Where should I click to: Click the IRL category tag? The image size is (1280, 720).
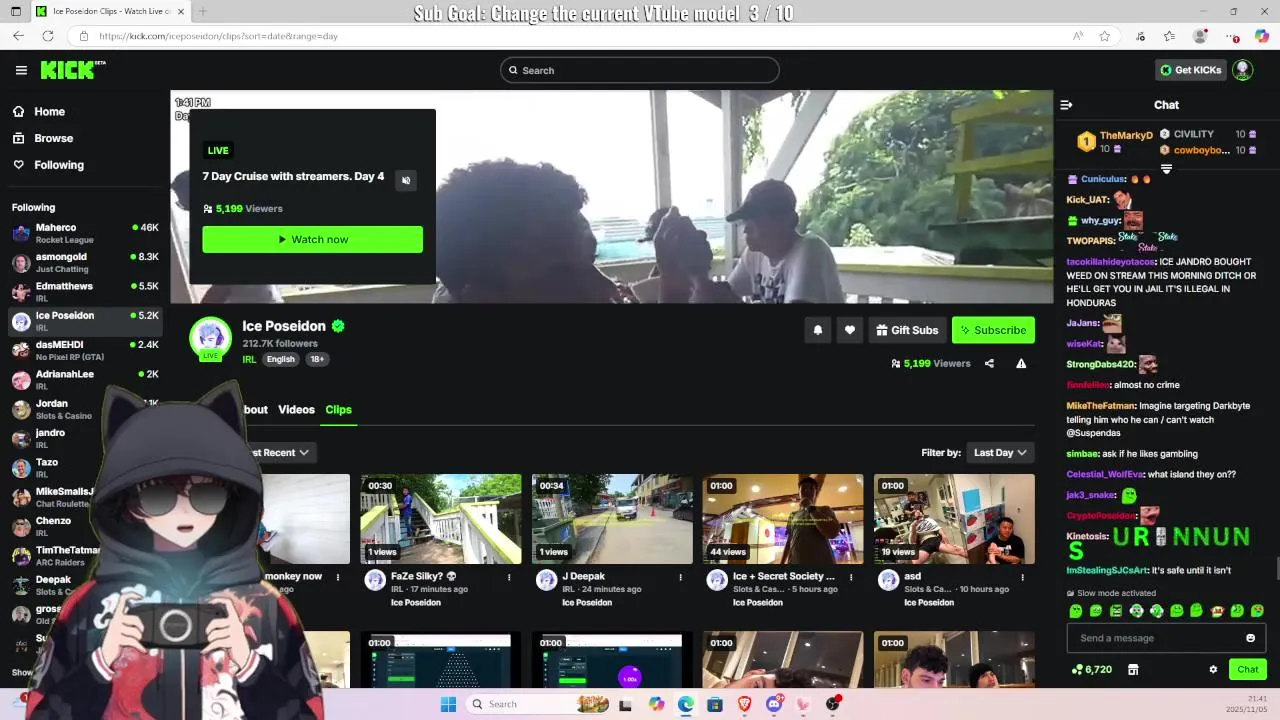(x=249, y=359)
